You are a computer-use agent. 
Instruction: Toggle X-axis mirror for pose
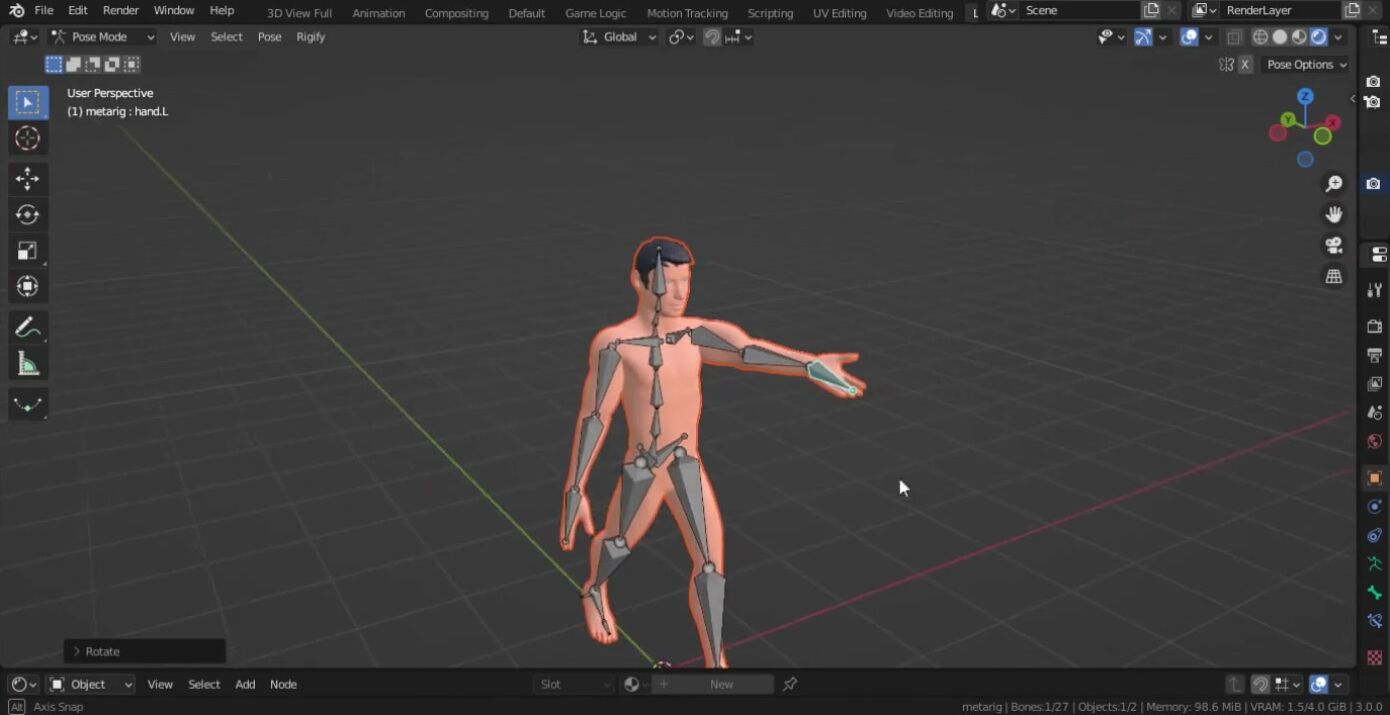point(1245,64)
